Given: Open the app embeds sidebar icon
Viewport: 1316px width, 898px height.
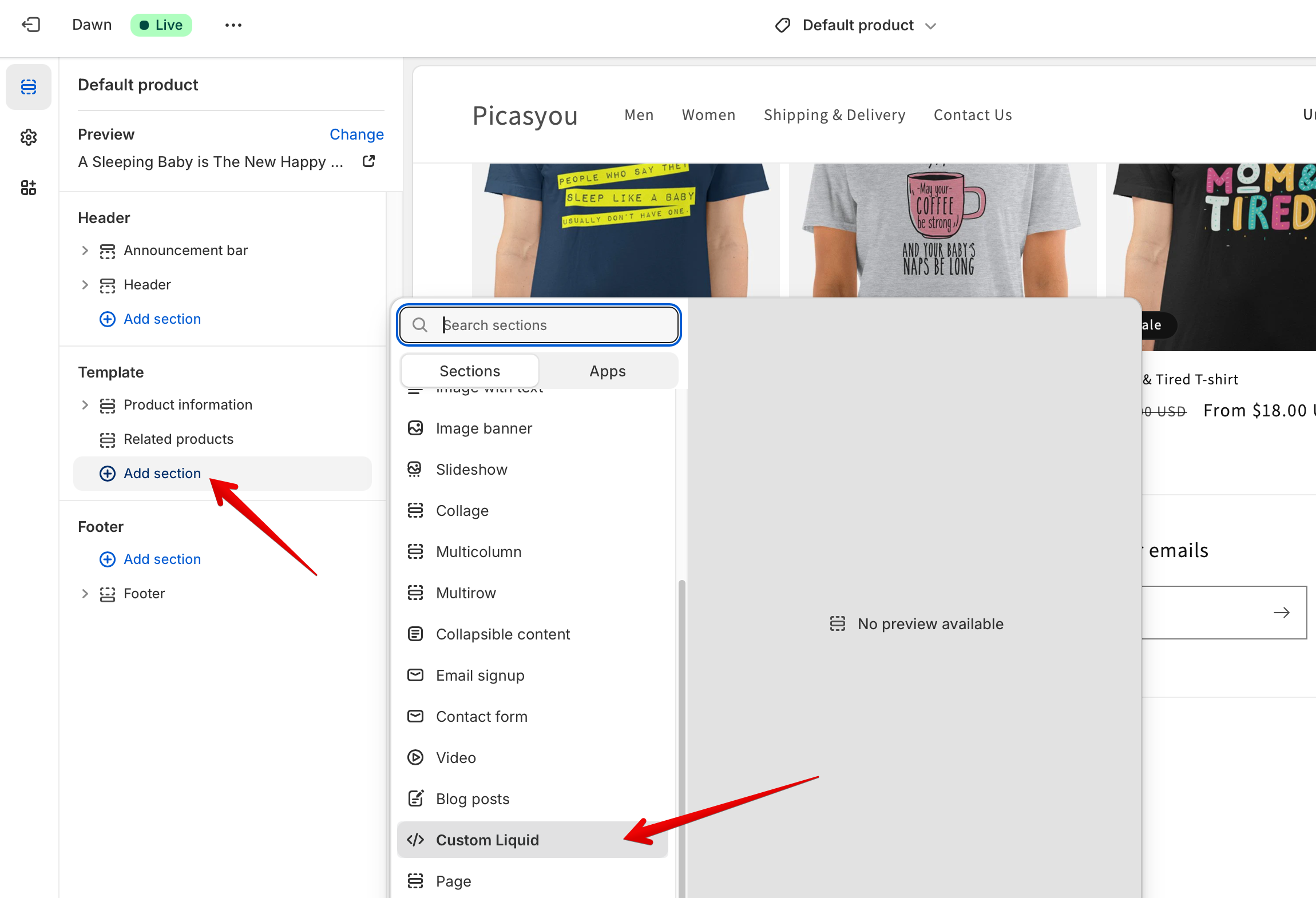Looking at the screenshot, I should tap(29, 188).
